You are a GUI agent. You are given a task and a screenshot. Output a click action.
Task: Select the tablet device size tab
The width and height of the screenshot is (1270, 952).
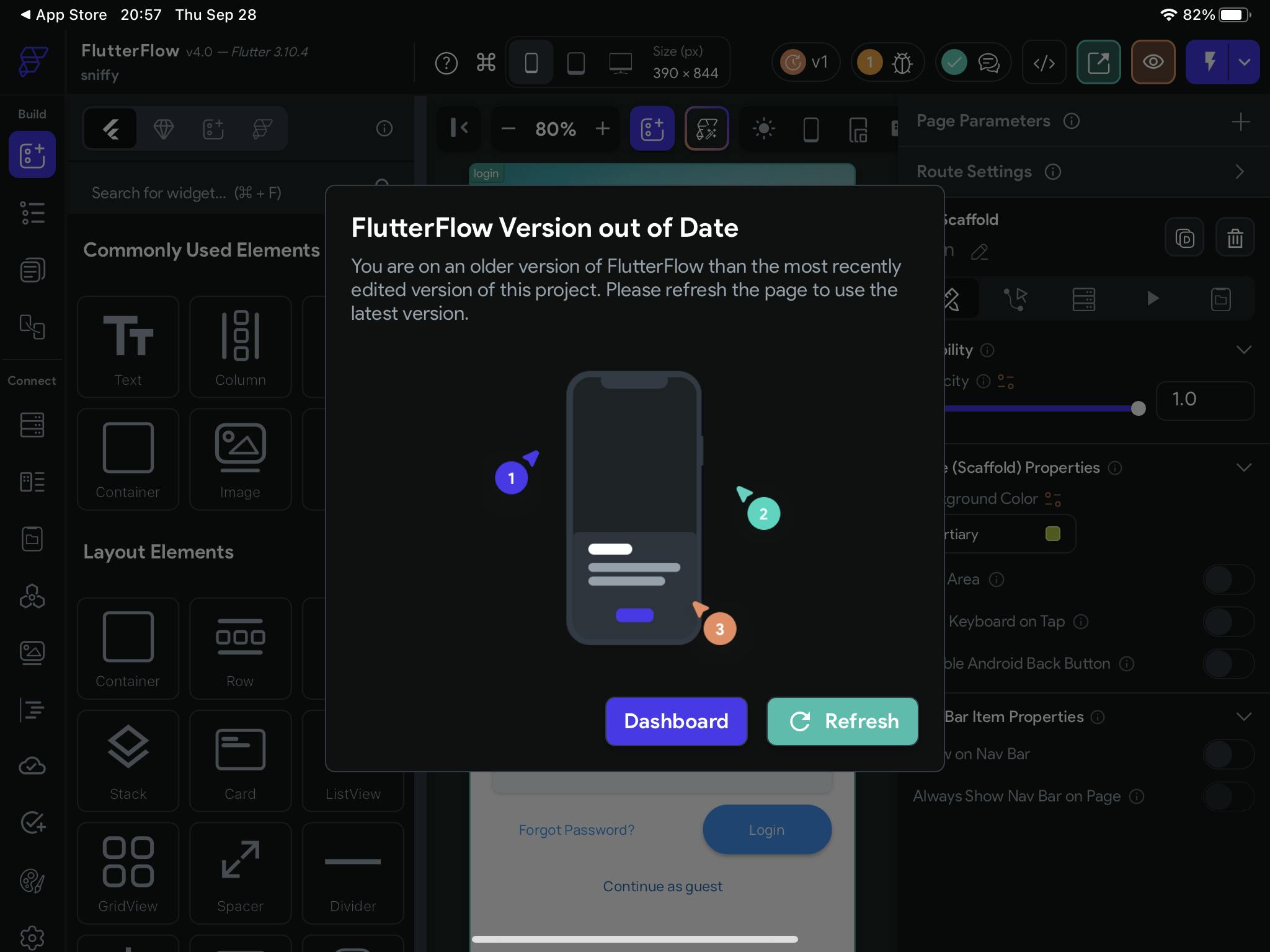pyautogui.click(x=575, y=63)
